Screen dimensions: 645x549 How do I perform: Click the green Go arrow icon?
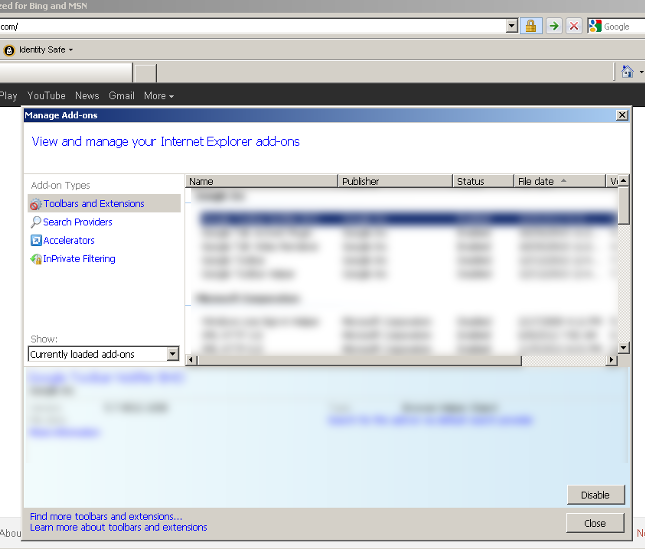pyautogui.click(x=553, y=26)
